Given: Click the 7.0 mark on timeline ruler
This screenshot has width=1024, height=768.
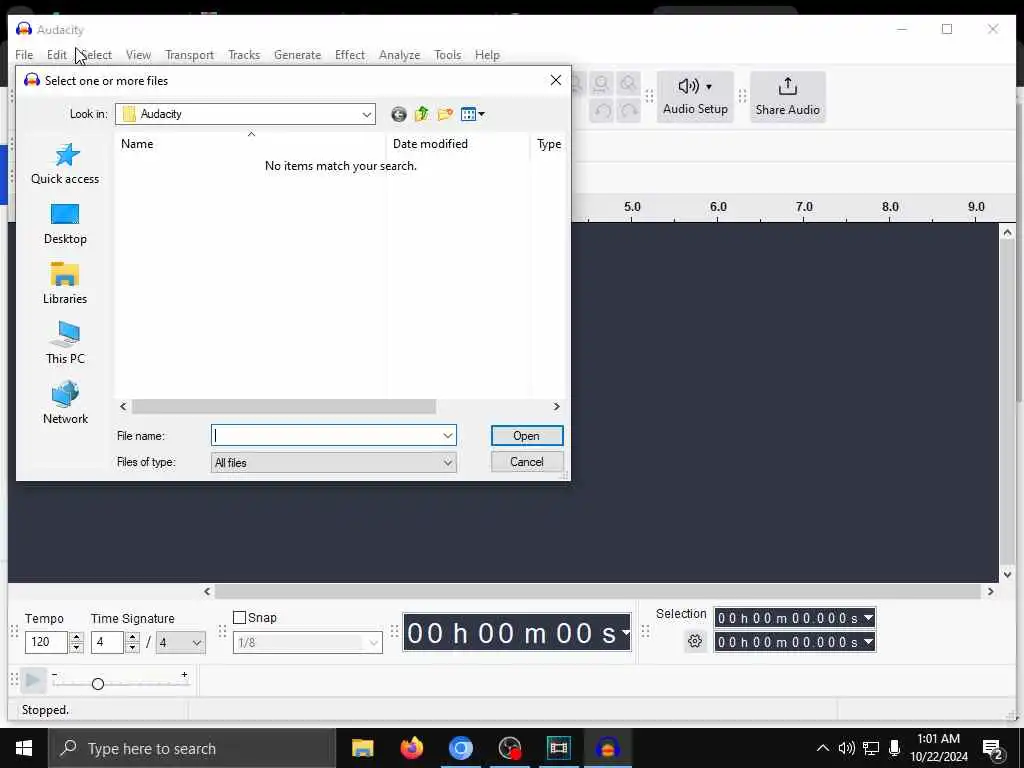Looking at the screenshot, I should (x=804, y=206).
